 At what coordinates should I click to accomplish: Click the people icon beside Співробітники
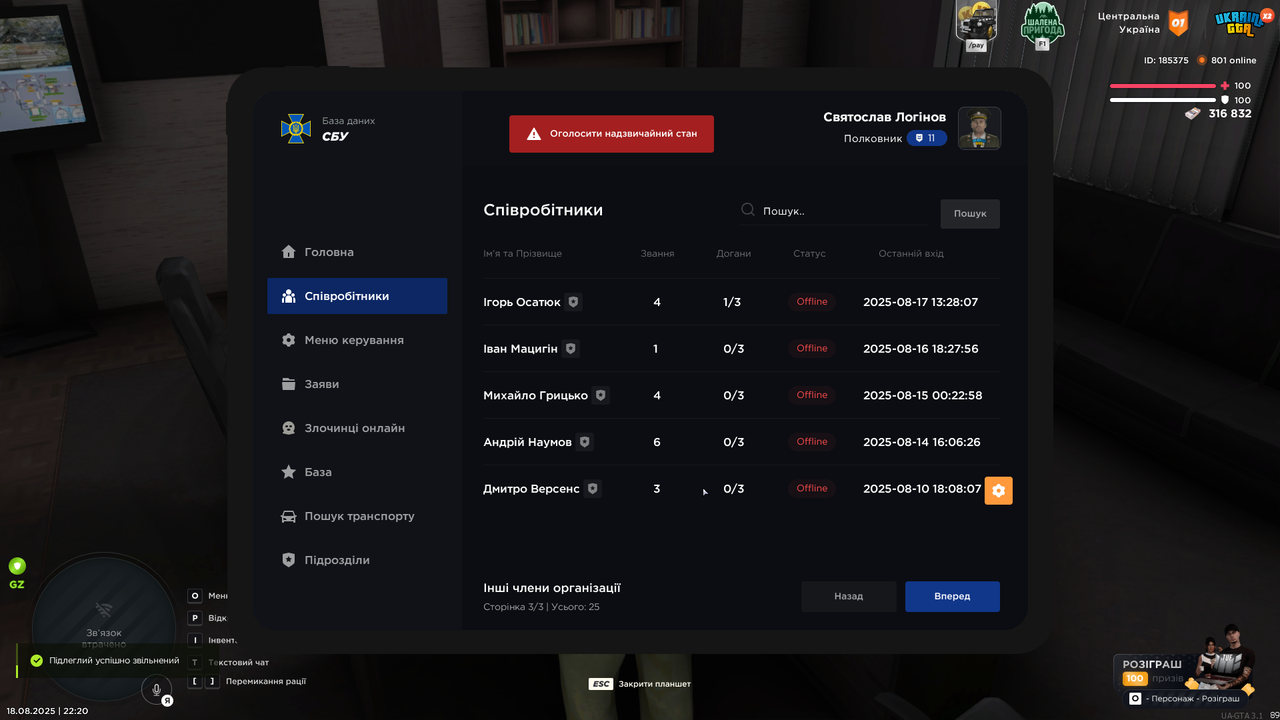tap(289, 296)
